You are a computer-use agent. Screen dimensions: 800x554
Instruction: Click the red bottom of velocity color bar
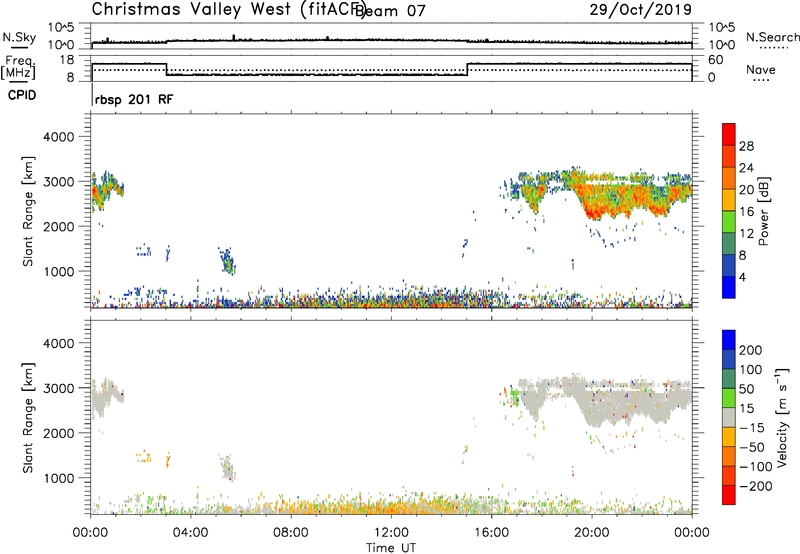pos(729,495)
